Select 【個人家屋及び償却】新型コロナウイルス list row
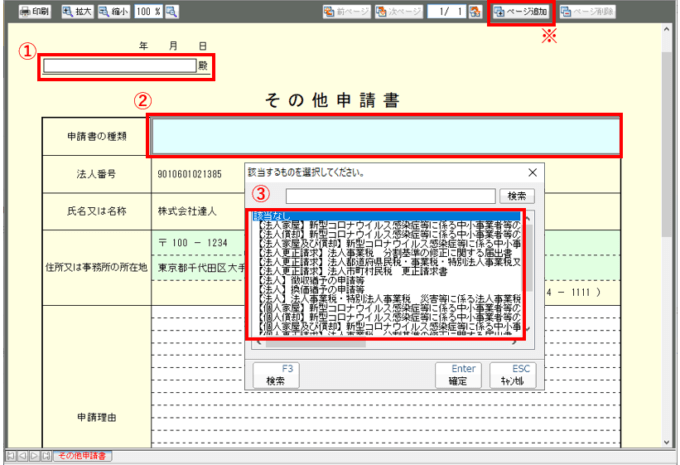 [x=386, y=326]
